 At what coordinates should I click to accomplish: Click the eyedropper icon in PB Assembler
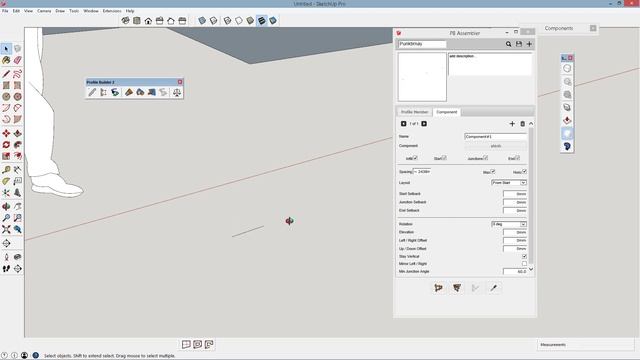tap(494, 288)
